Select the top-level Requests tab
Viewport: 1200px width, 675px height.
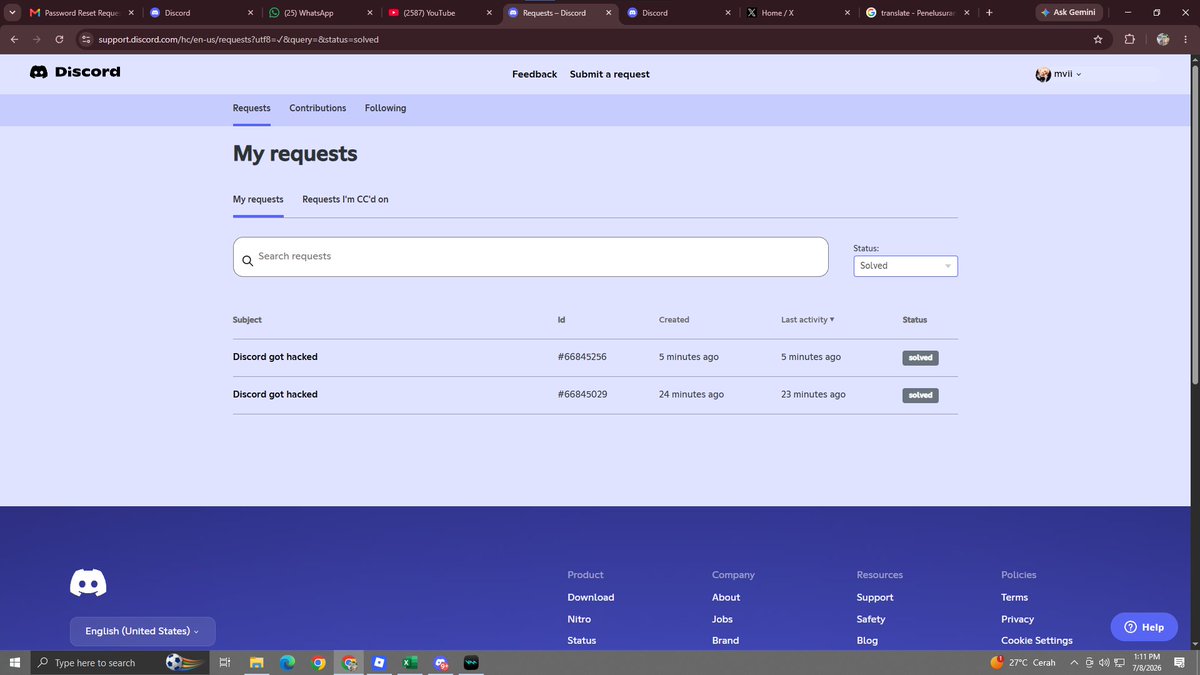(252, 108)
